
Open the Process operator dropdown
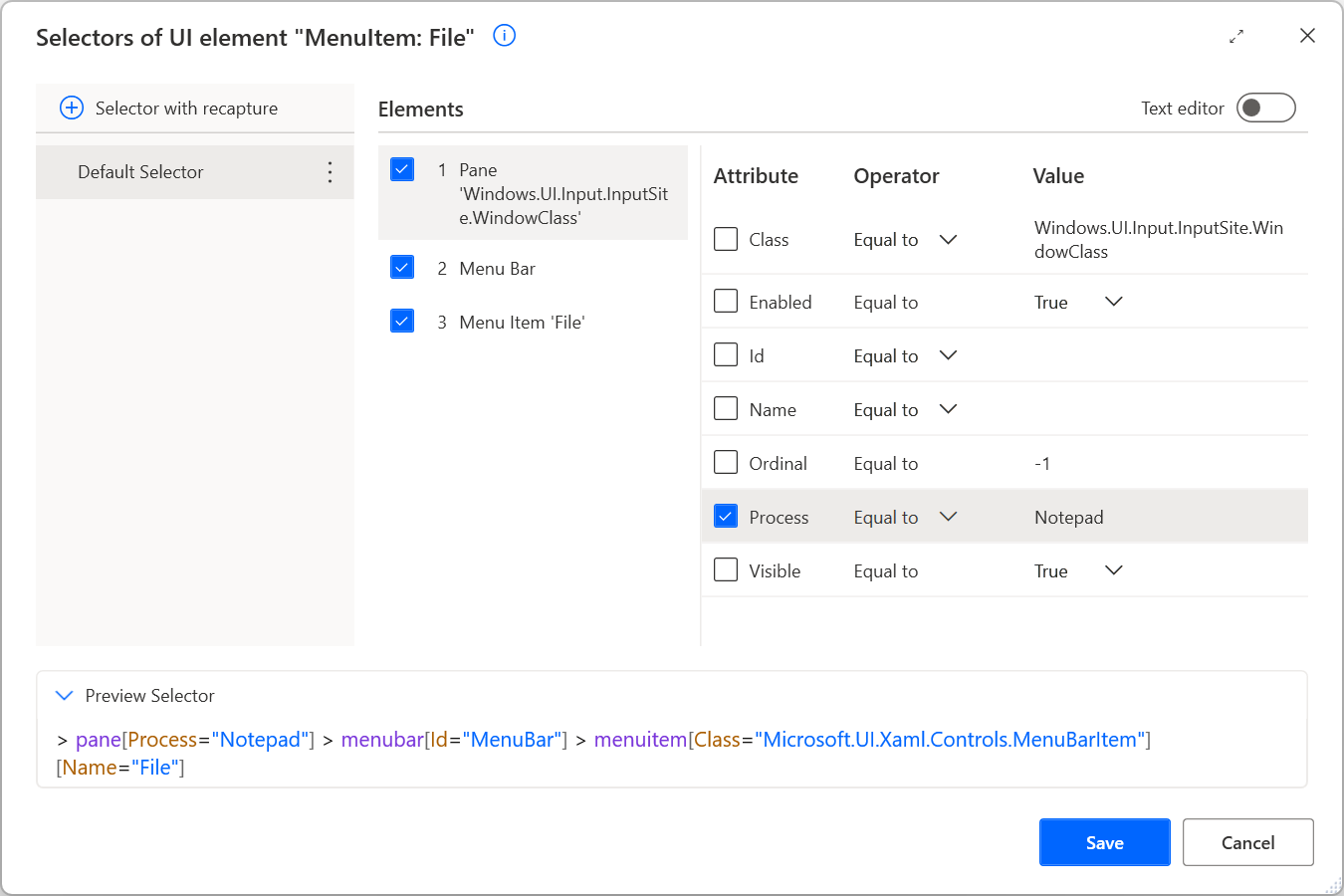pyautogui.click(x=948, y=516)
